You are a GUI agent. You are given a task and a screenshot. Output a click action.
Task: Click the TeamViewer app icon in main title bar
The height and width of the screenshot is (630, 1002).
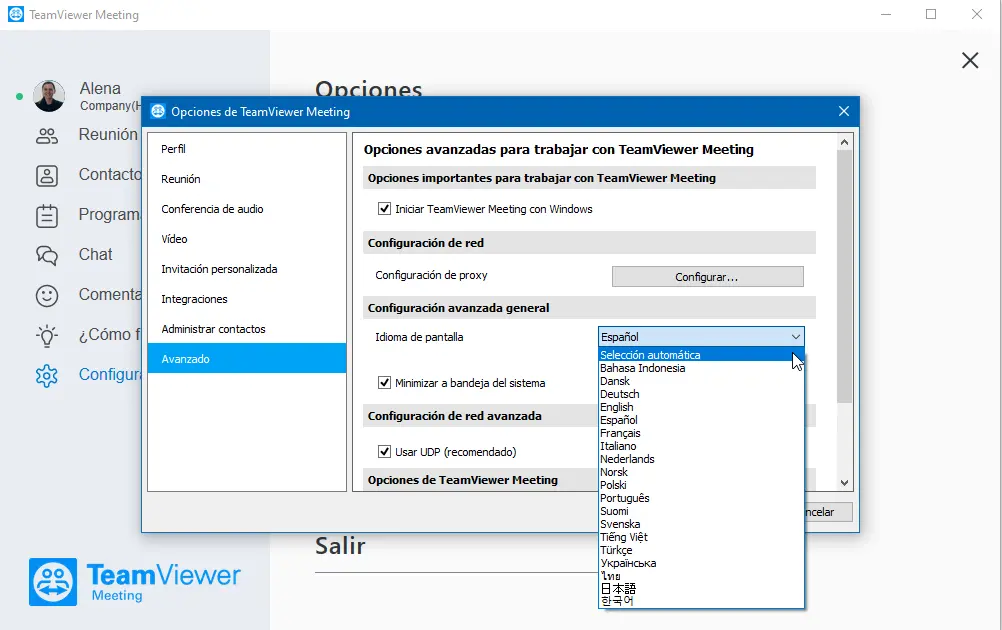15,14
